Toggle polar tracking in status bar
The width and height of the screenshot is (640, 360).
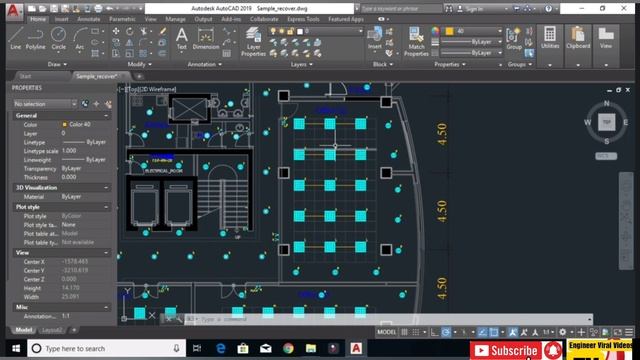tap(446, 332)
